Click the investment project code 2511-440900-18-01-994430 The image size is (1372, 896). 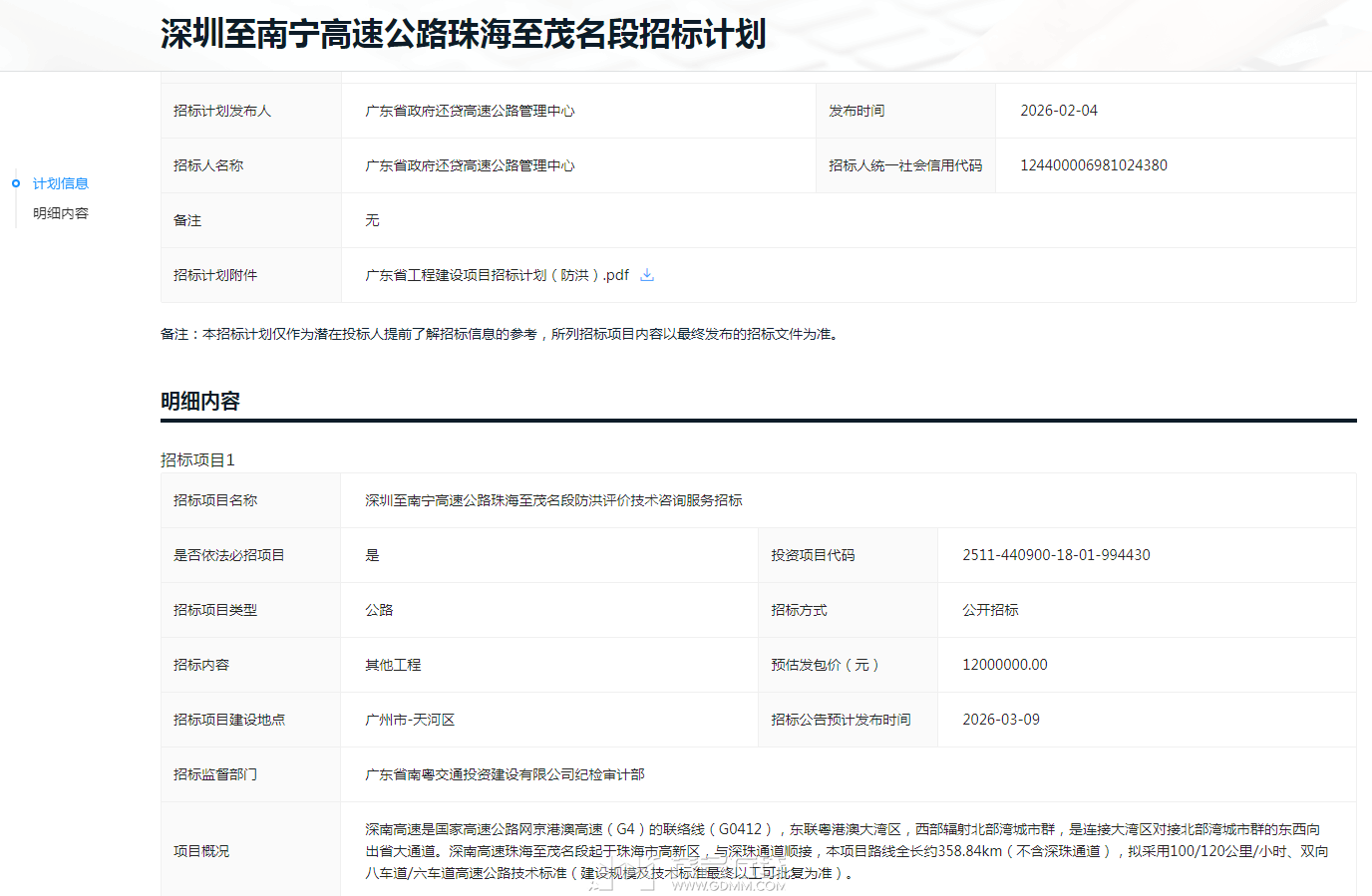pos(1056,555)
